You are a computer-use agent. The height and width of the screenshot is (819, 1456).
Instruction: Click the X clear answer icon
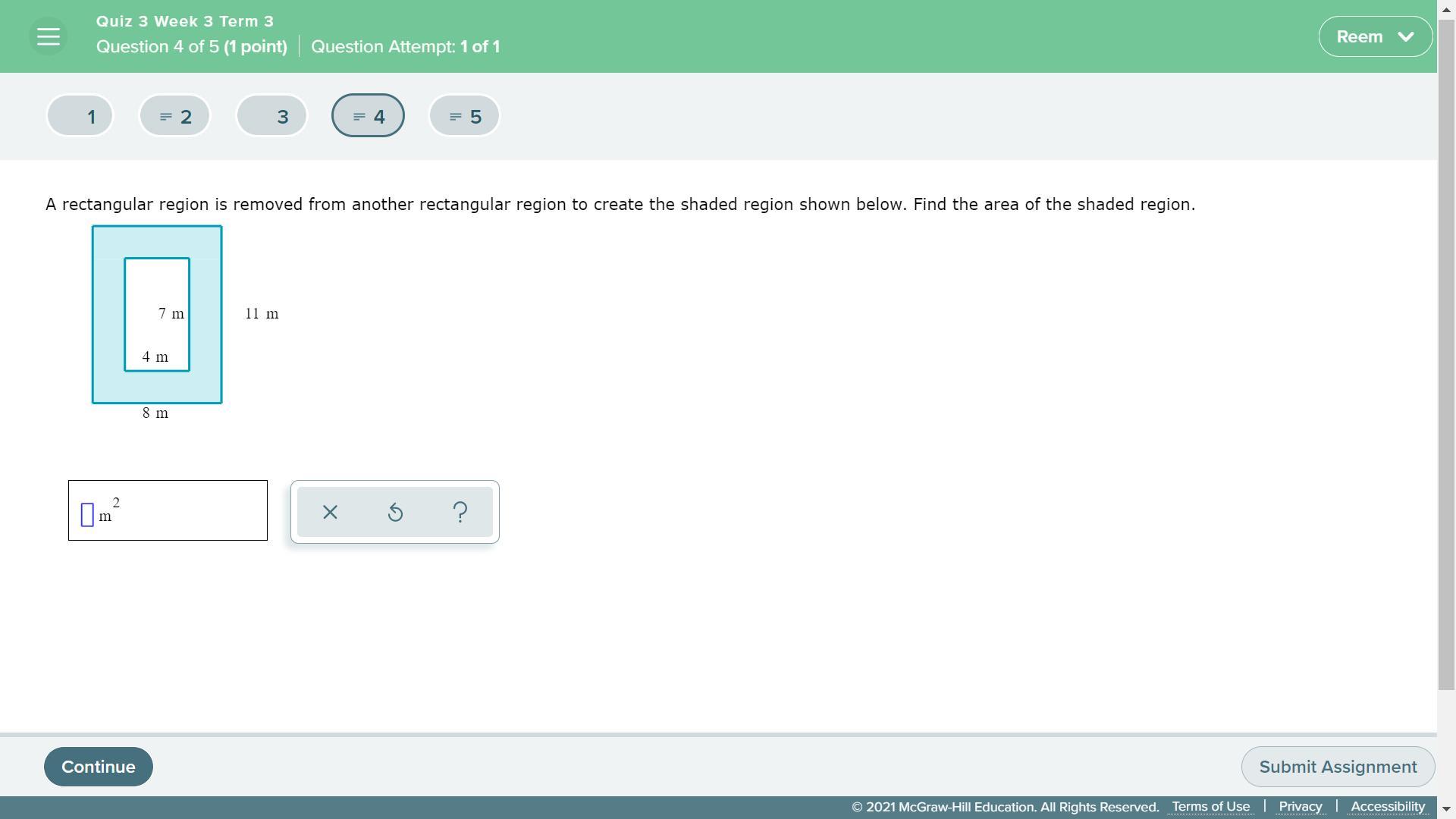tap(330, 513)
